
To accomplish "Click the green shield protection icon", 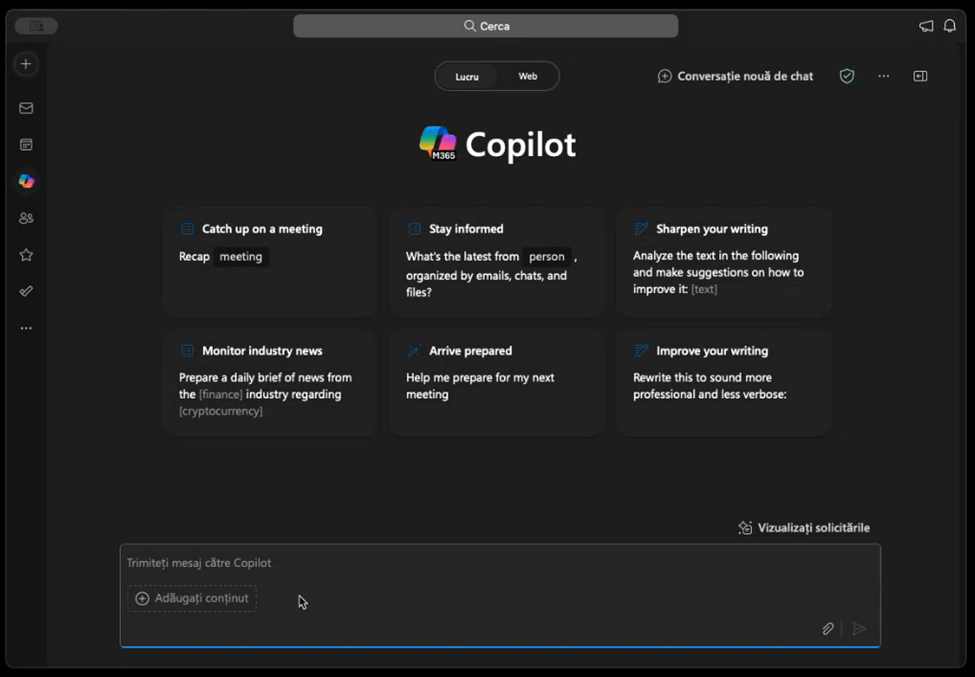I will point(847,76).
